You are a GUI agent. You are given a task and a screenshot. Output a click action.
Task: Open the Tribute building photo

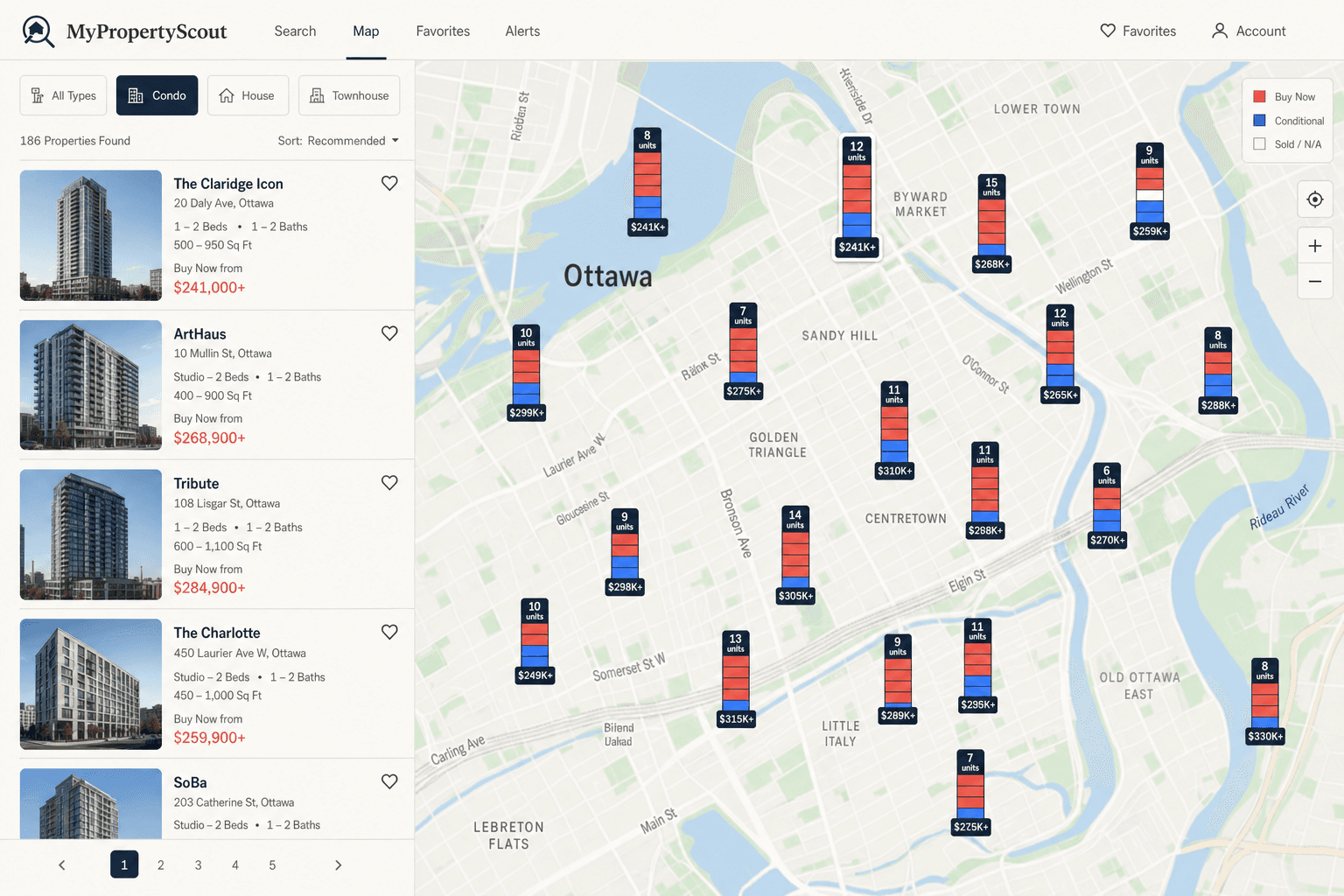(x=91, y=535)
